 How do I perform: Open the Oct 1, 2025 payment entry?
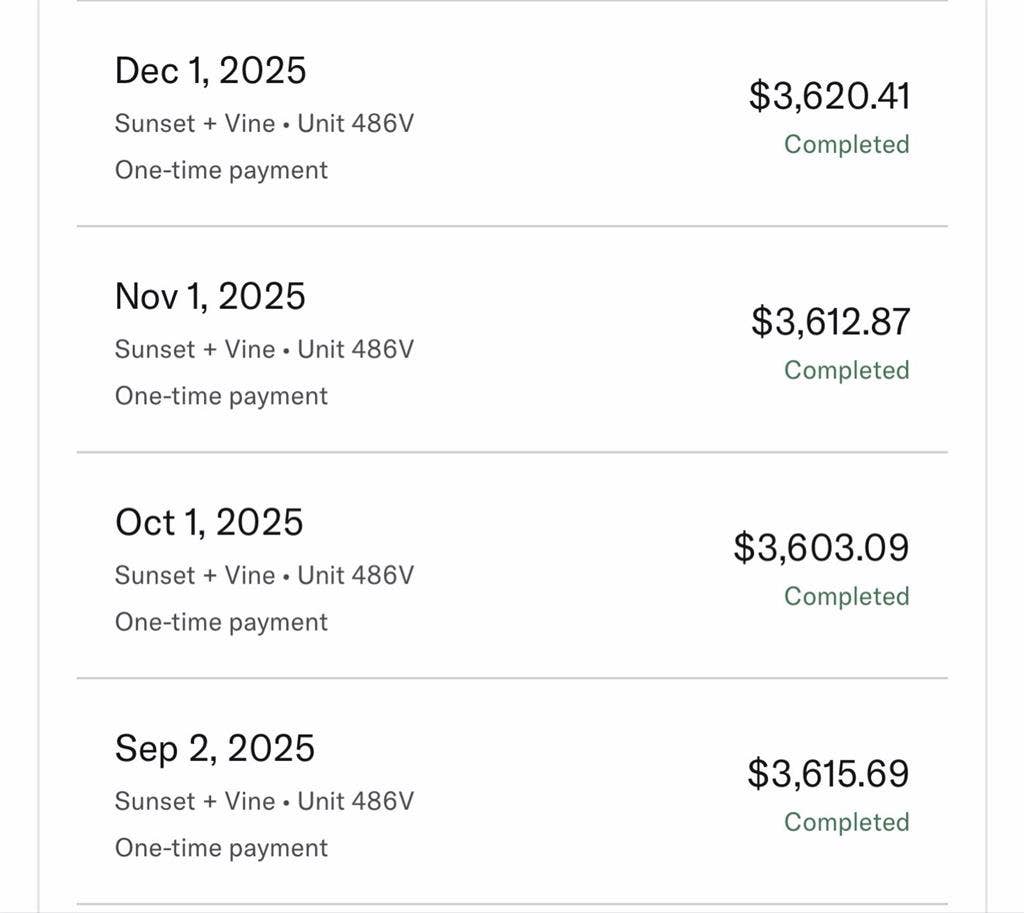pyautogui.click(x=209, y=523)
